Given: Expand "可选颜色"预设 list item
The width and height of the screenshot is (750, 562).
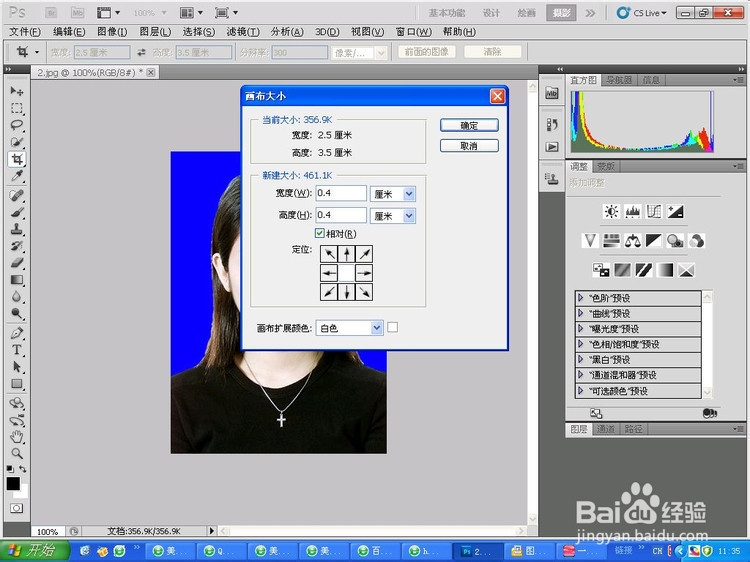Looking at the screenshot, I should pos(581,391).
